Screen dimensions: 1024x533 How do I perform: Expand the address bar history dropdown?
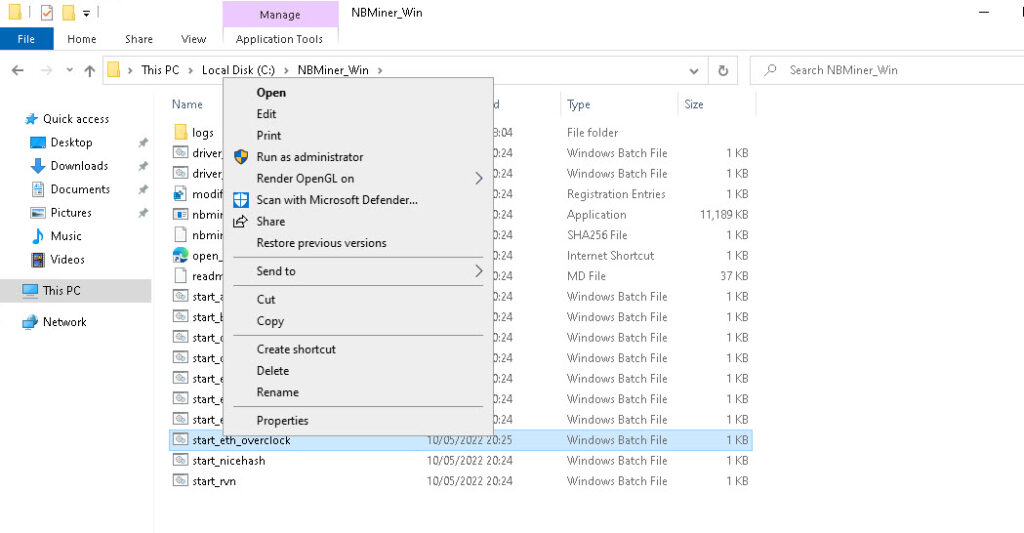coord(694,71)
